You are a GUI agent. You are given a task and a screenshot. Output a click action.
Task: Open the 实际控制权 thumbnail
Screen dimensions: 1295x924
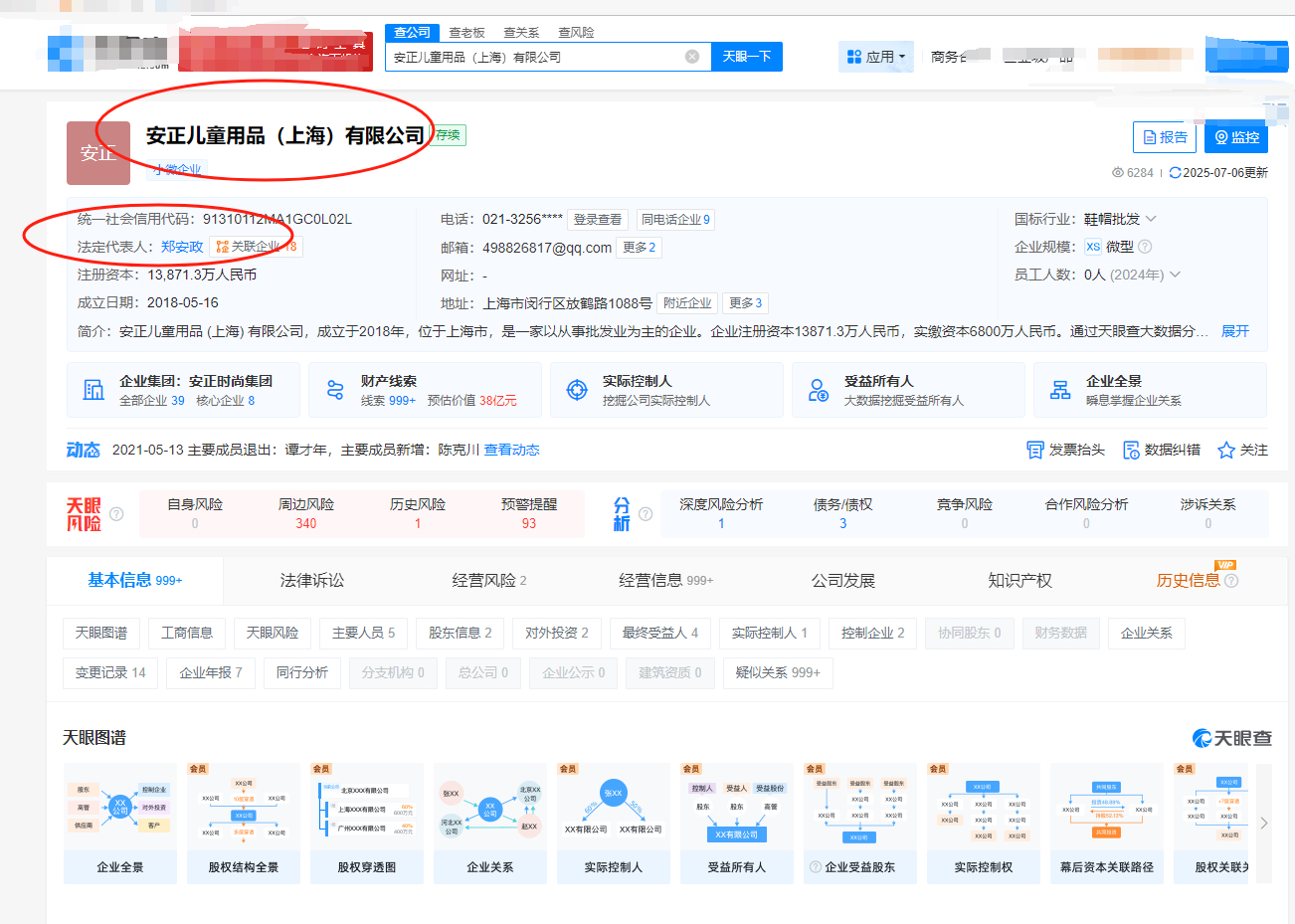[x=984, y=824]
